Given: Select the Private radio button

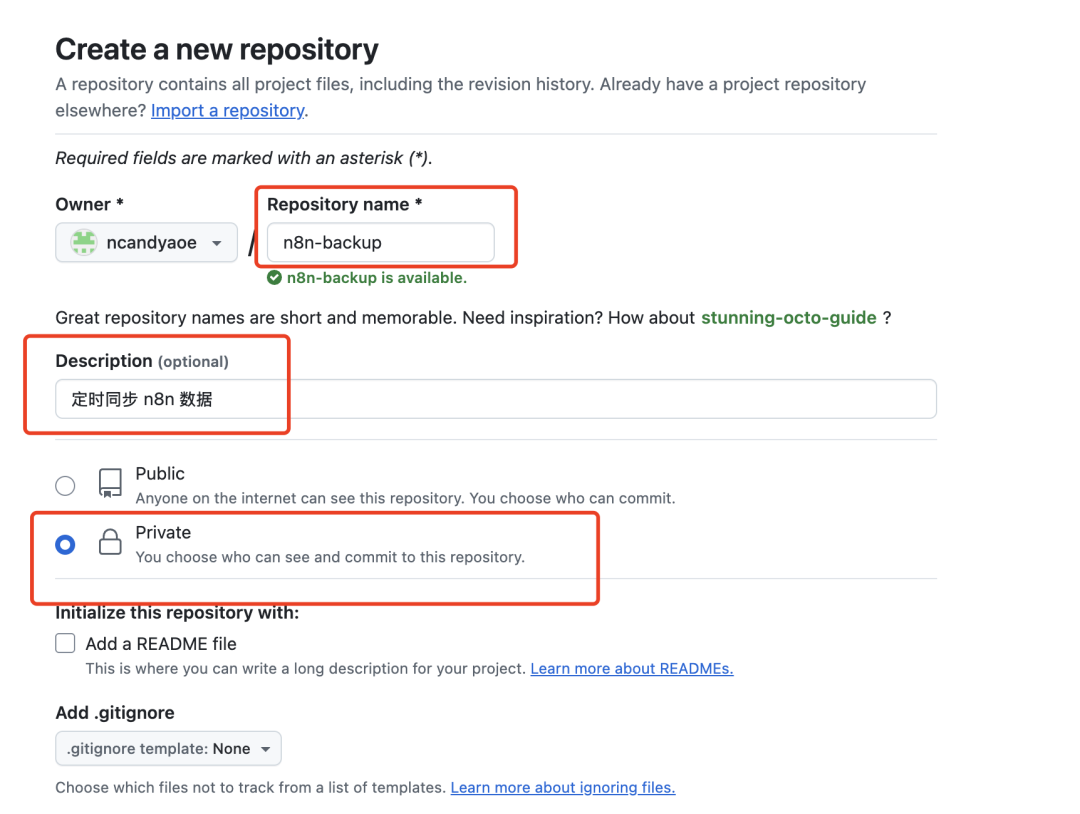Looking at the screenshot, I should [x=65, y=545].
